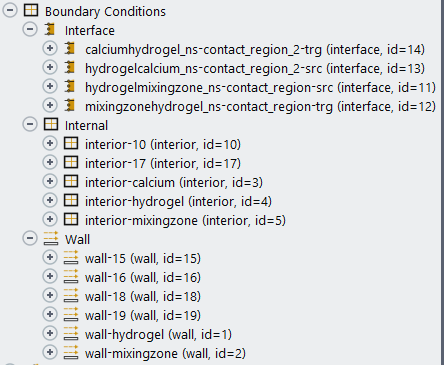Select wall-mixingzone (wall, id=2)

(165, 353)
